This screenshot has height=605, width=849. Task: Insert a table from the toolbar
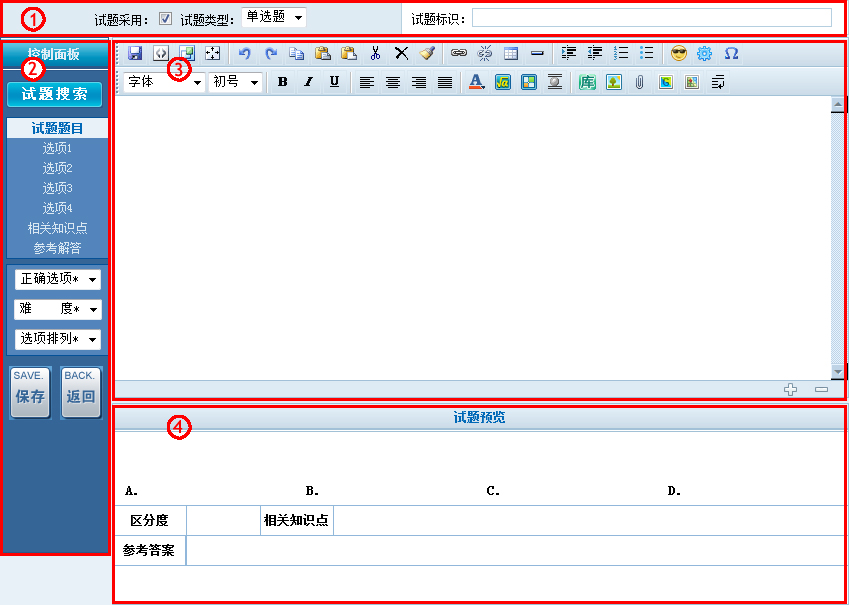pos(511,53)
